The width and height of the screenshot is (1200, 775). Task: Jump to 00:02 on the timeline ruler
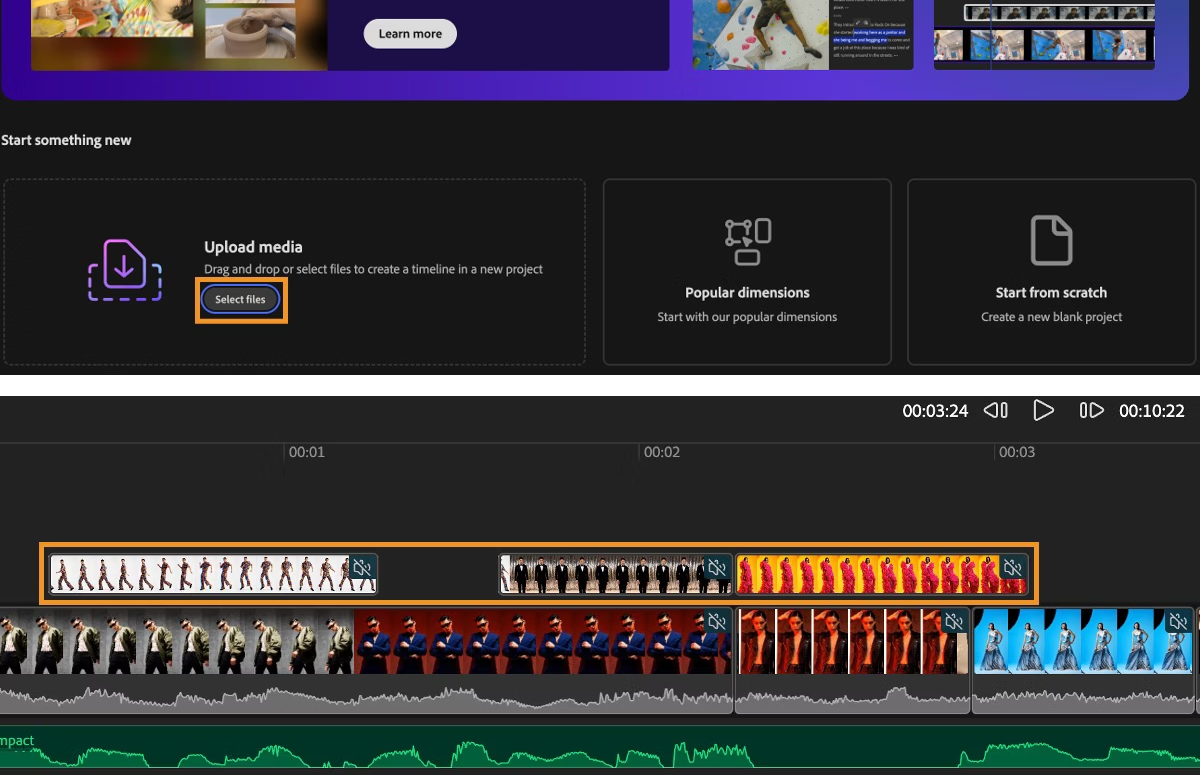point(661,453)
